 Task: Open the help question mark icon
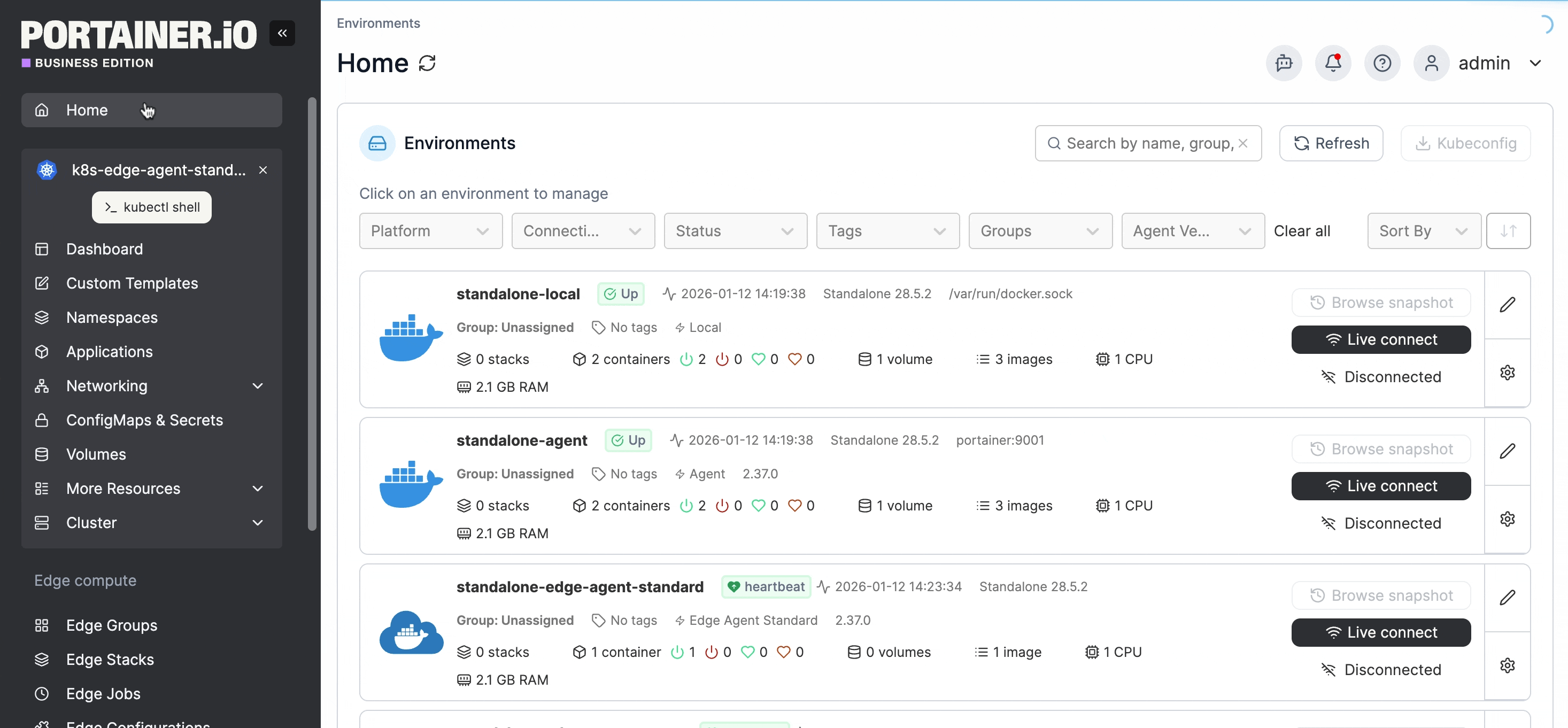point(1382,63)
